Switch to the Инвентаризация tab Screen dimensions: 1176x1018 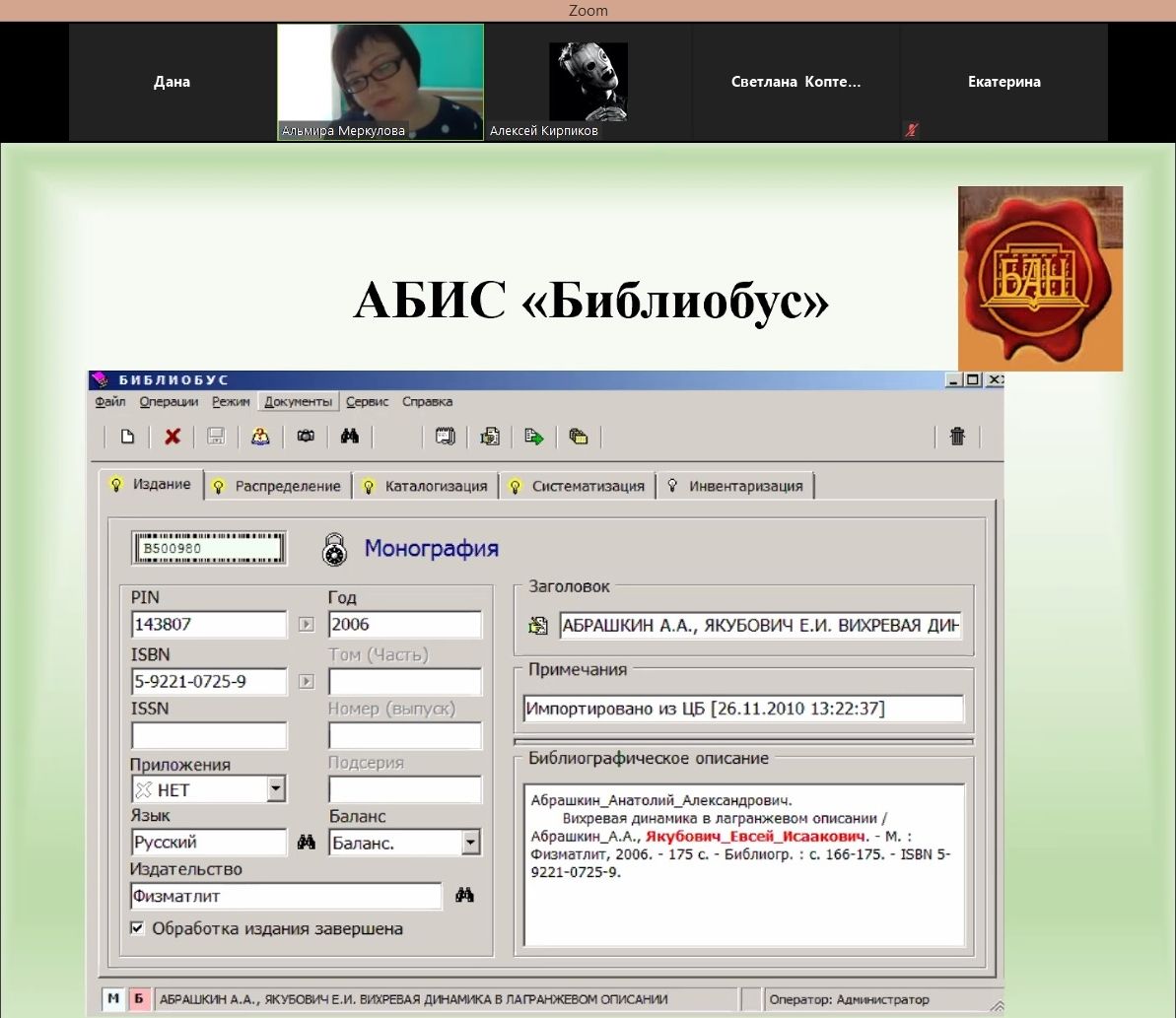tap(735, 486)
